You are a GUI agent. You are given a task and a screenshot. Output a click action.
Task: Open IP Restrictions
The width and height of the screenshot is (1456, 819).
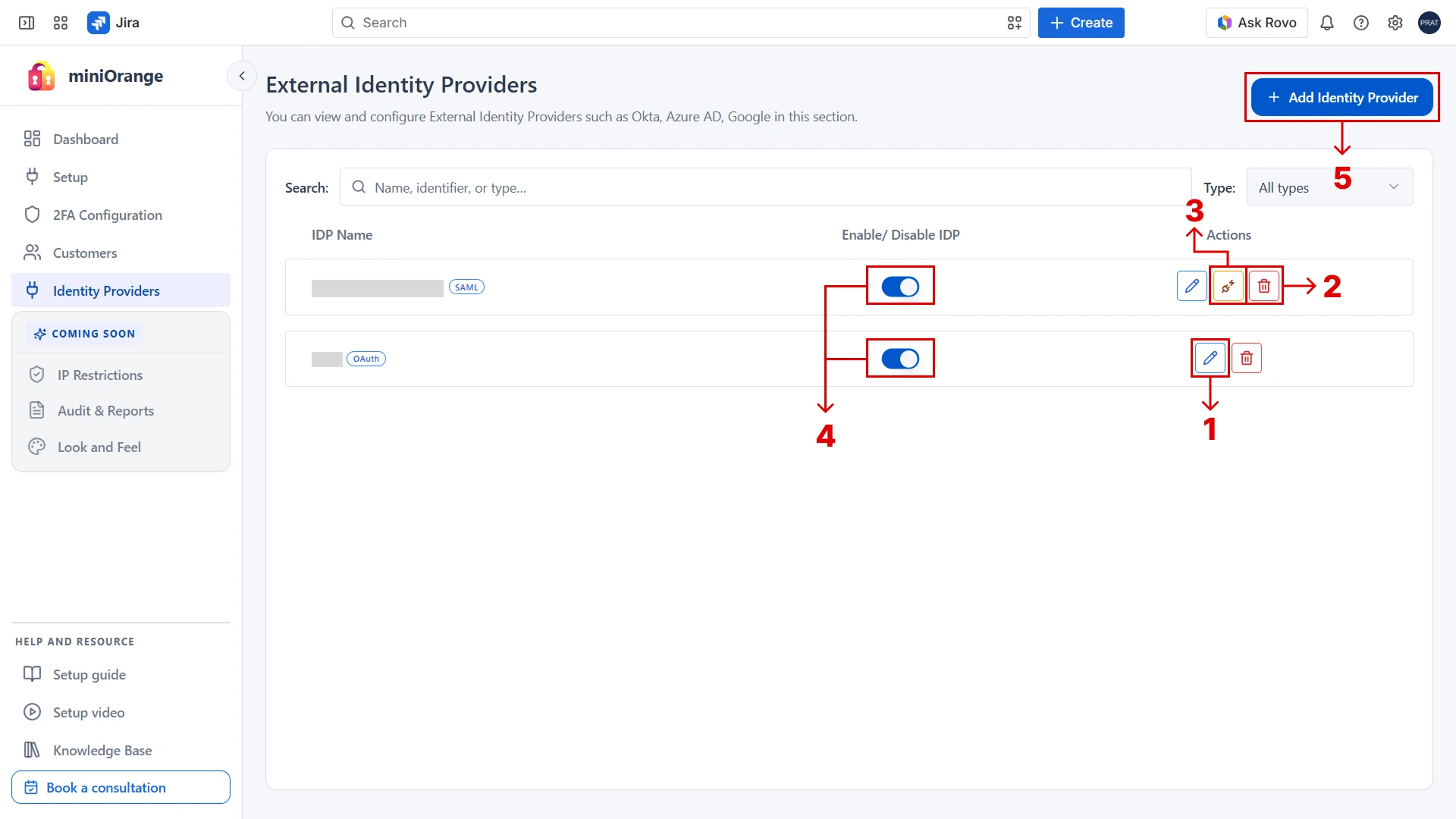(121, 375)
